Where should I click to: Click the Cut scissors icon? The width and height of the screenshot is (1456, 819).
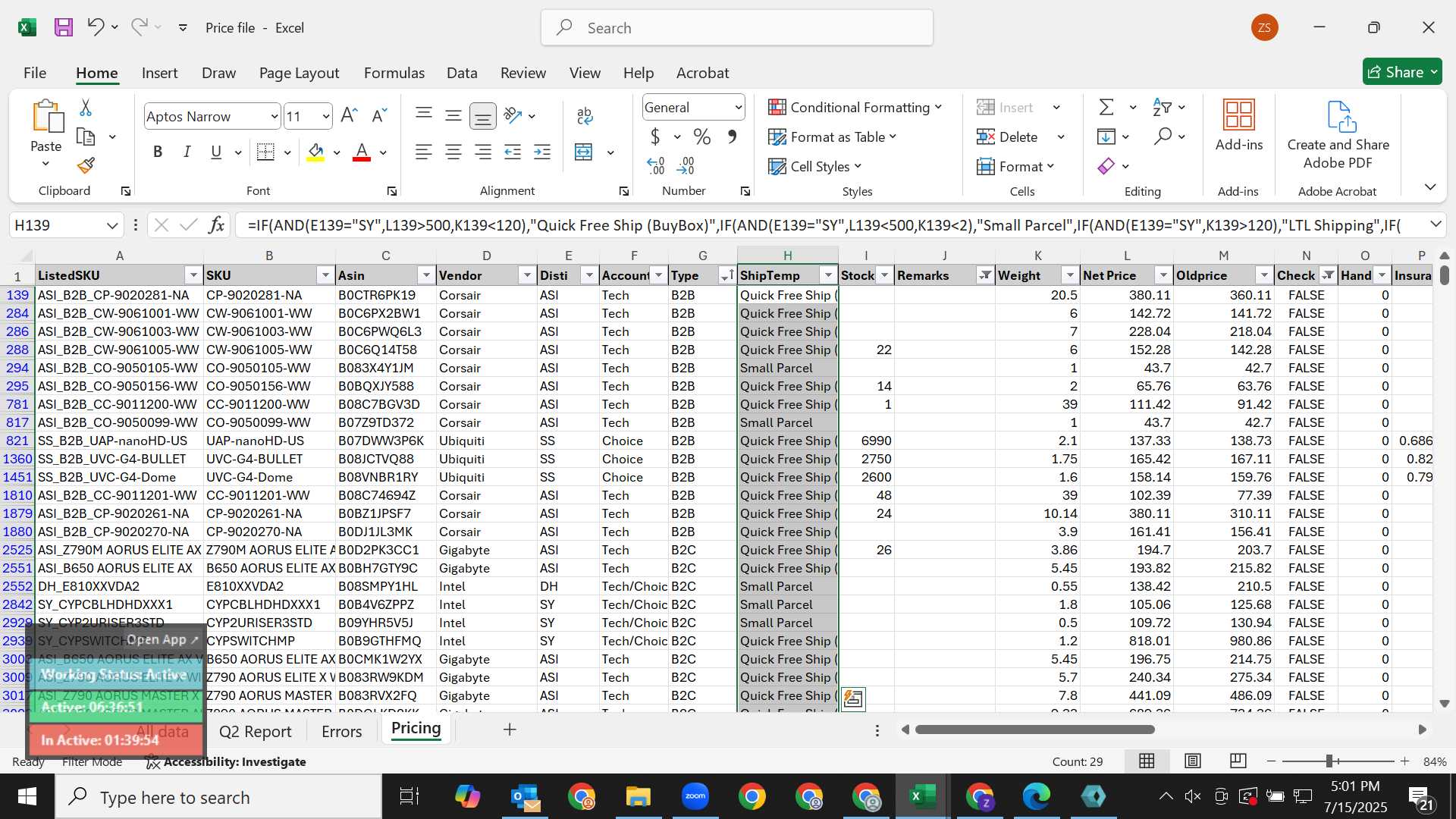86,108
